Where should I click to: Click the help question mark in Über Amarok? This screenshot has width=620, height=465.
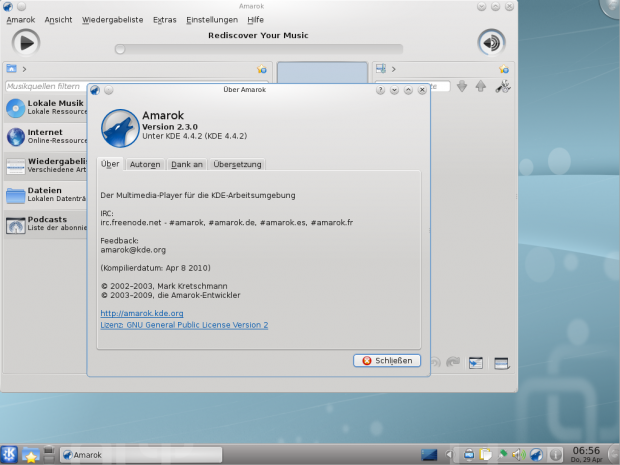click(x=380, y=90)
